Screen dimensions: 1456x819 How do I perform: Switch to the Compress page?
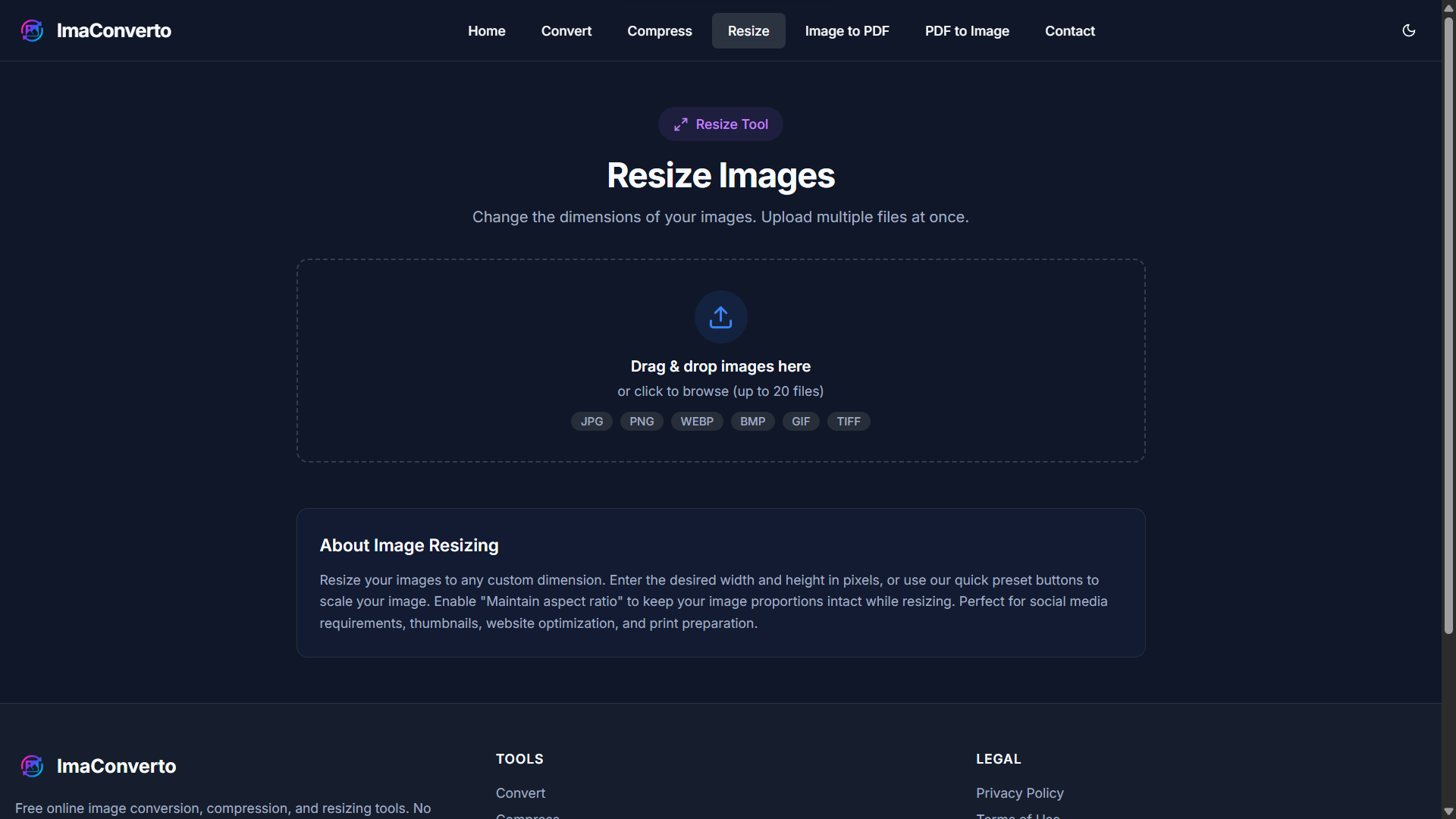[x=659, y=30]
